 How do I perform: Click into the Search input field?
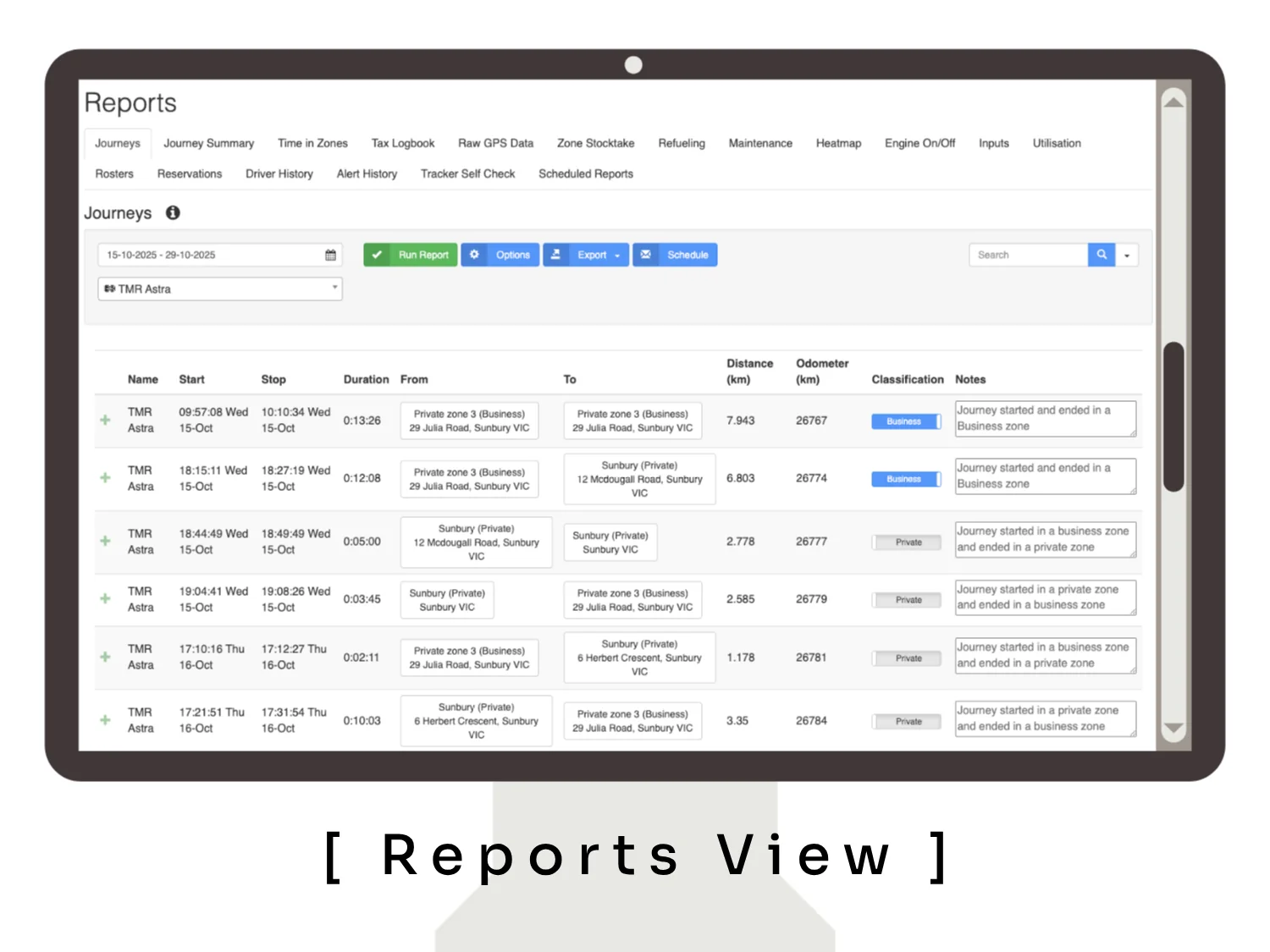[x=1028, y=255]
